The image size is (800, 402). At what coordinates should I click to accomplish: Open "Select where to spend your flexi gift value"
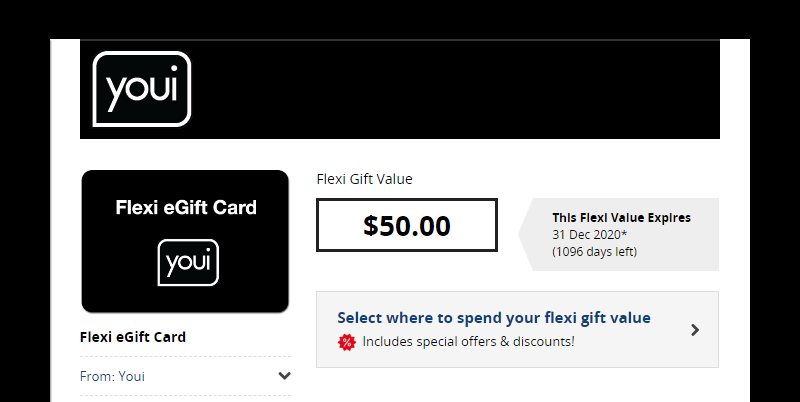coord(494,318)
